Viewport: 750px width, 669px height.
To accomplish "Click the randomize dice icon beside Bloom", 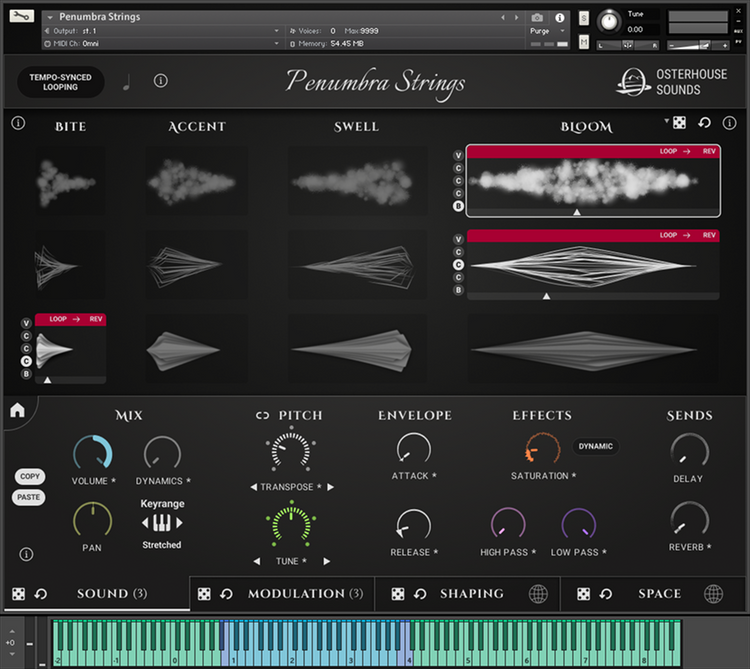I will click(679, 123).
